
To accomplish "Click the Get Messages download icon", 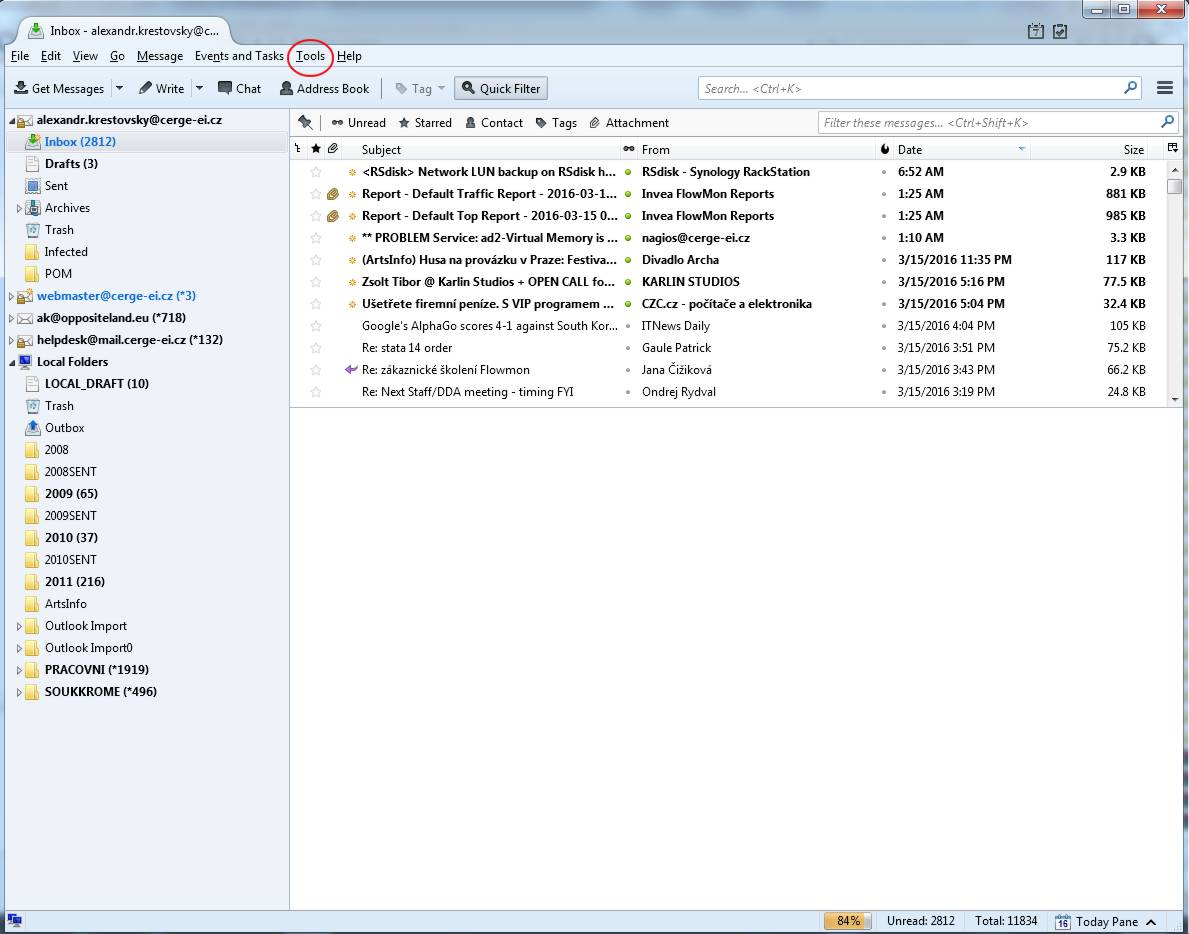I will 20,88.
